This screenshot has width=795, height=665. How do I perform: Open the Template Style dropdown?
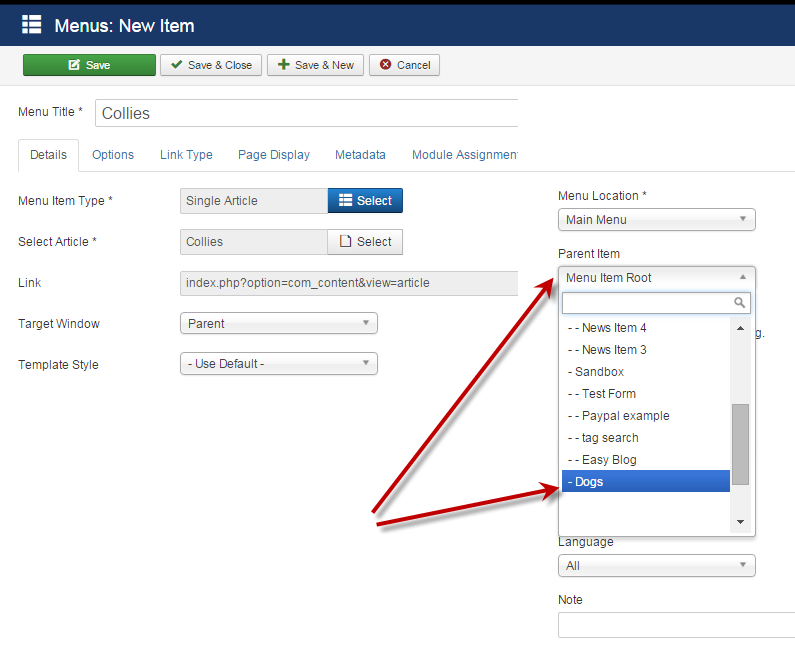pos(278,364)
